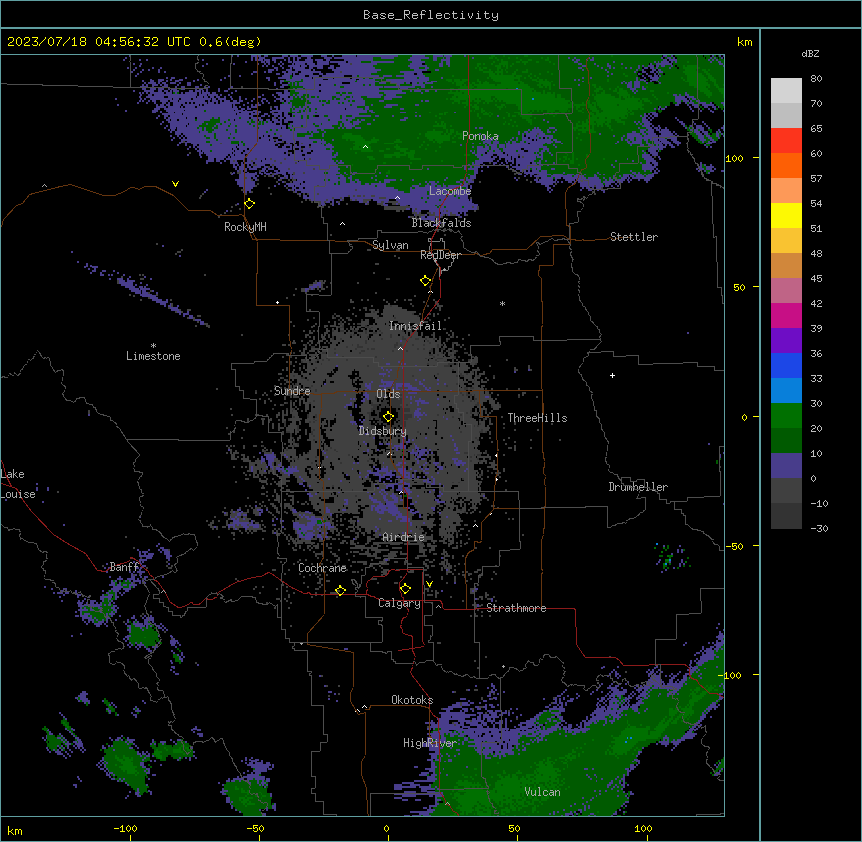This screenshot has height=842, width=862.
Task: Click the red 60-65 dBZ legend swatch
Action: (786, 141)
